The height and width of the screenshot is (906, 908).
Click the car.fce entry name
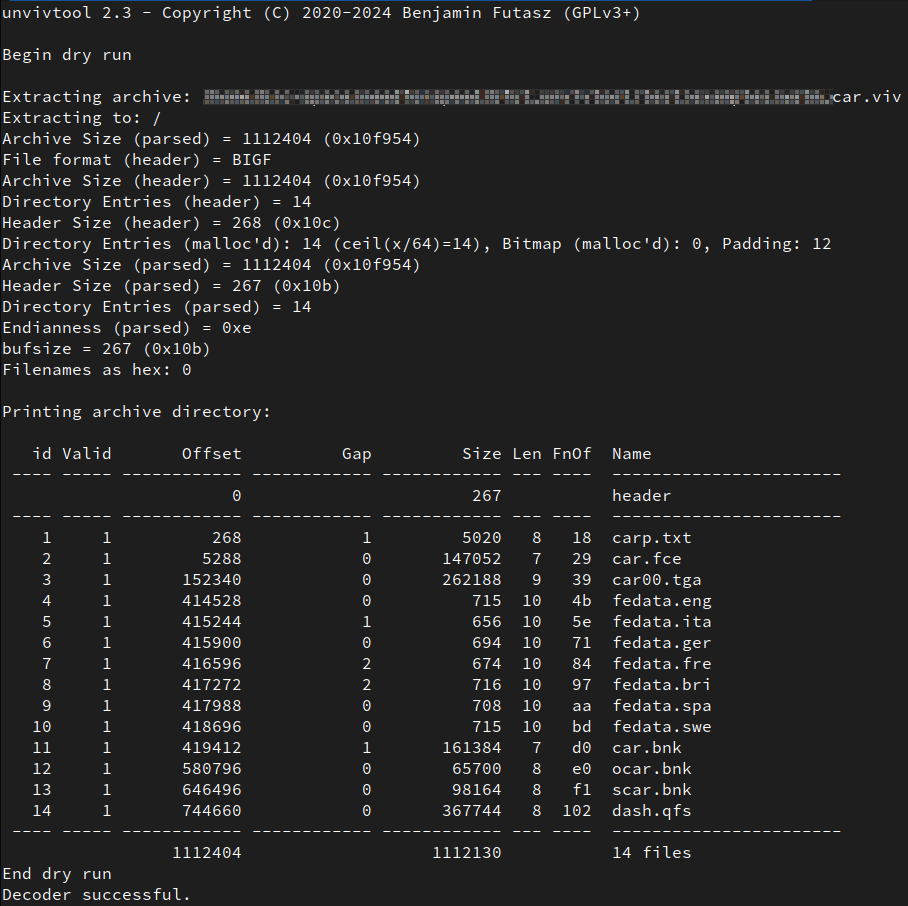click(x=646, y=559)
